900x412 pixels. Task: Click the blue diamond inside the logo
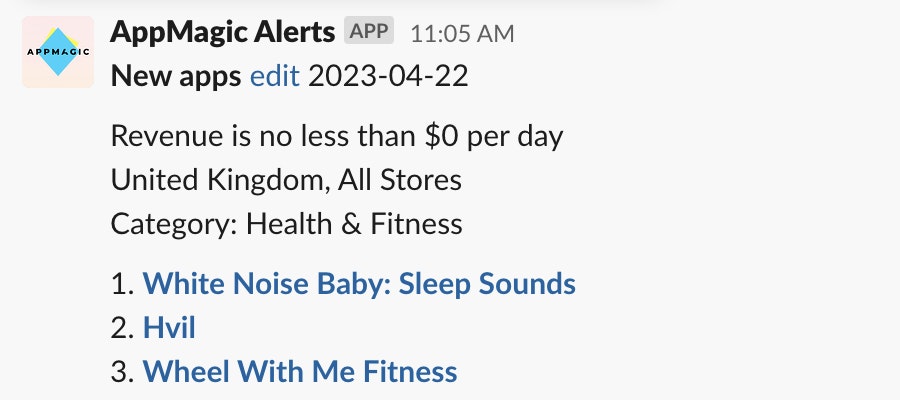[58, 52]
